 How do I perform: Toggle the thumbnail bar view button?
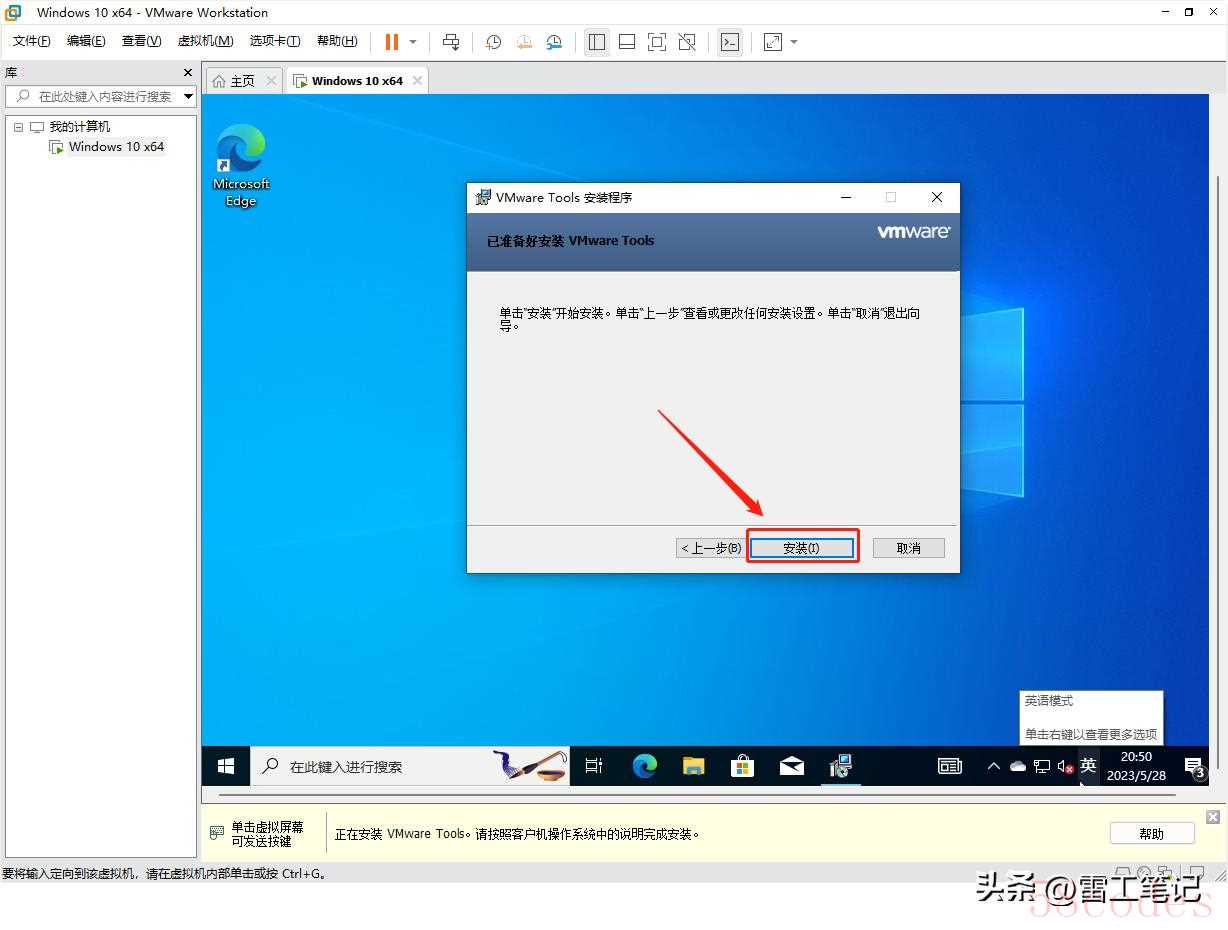pos(627,42)
